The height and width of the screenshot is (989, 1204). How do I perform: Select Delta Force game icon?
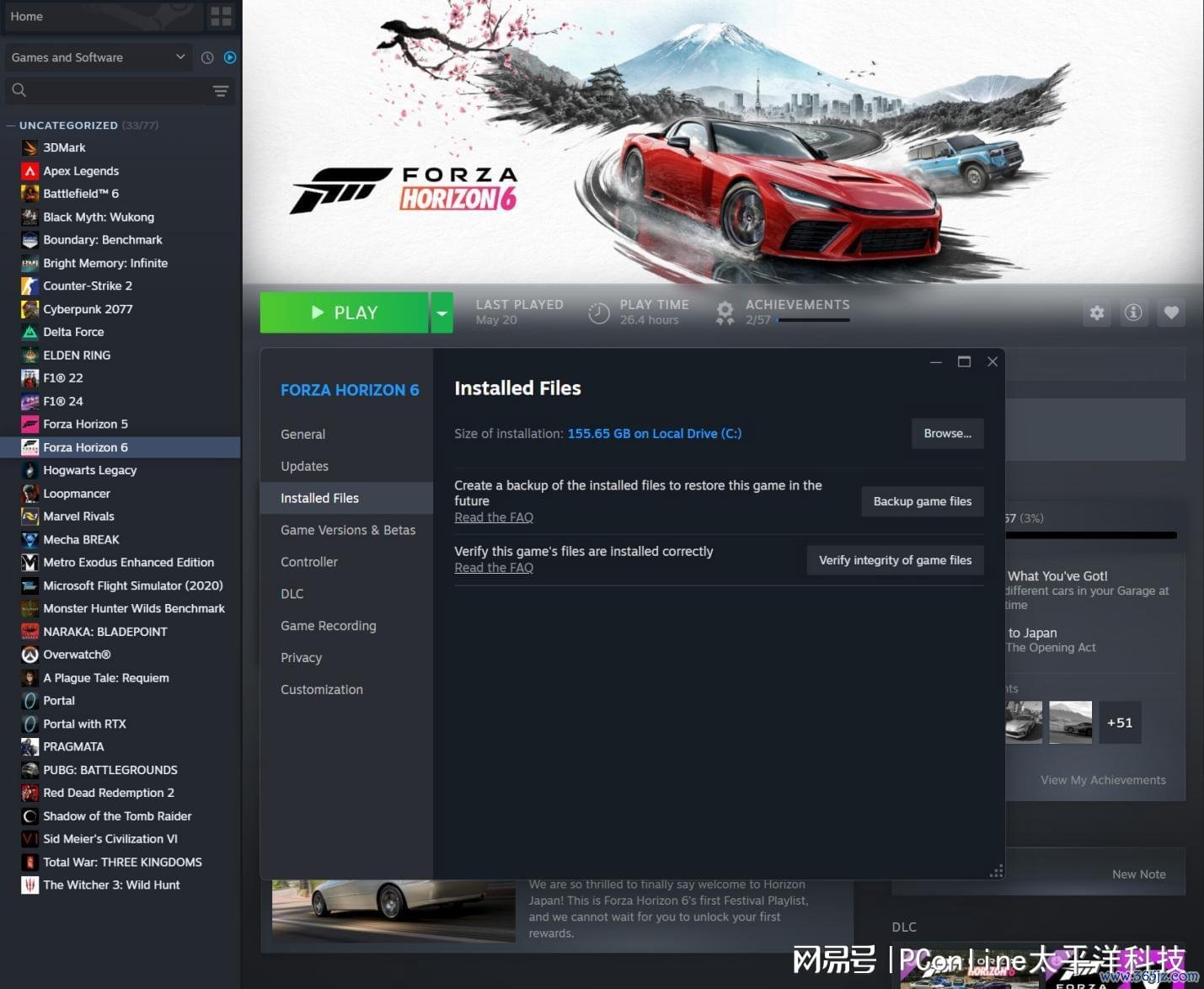pyautogui.click(x=29, y=332)
